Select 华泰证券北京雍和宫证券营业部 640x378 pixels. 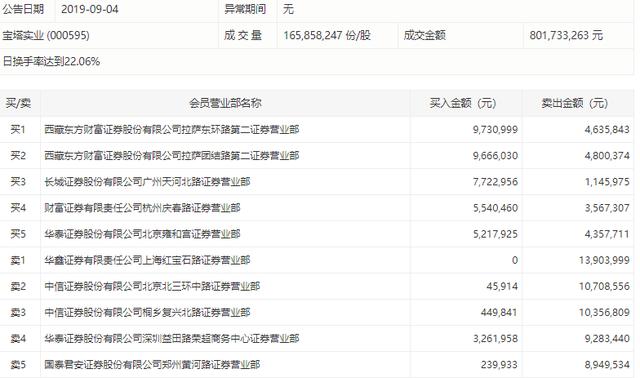point(142,234)
